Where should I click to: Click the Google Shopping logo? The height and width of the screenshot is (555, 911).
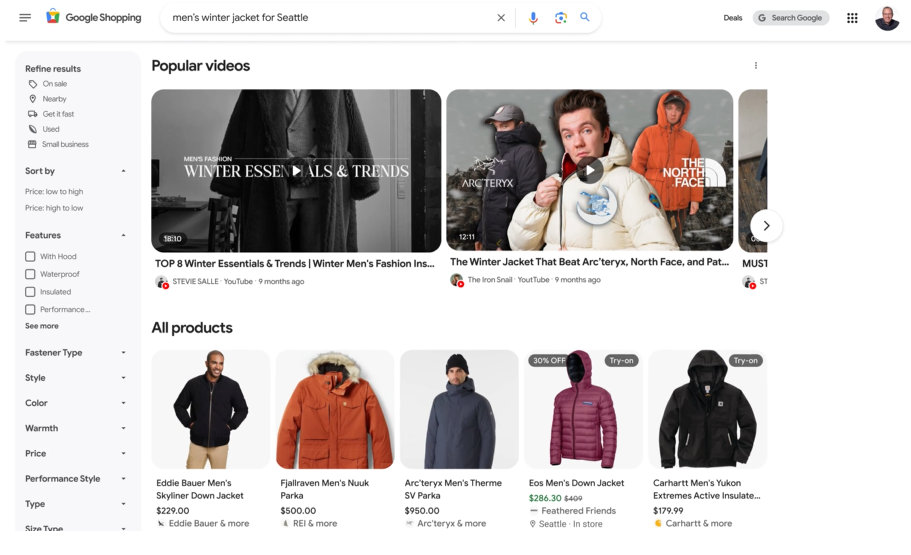(x=94, y=17)
